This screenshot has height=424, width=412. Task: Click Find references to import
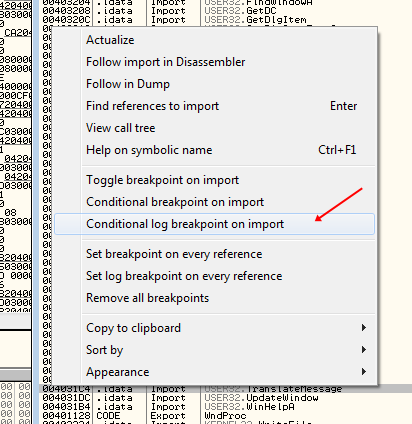pos(215,106)
